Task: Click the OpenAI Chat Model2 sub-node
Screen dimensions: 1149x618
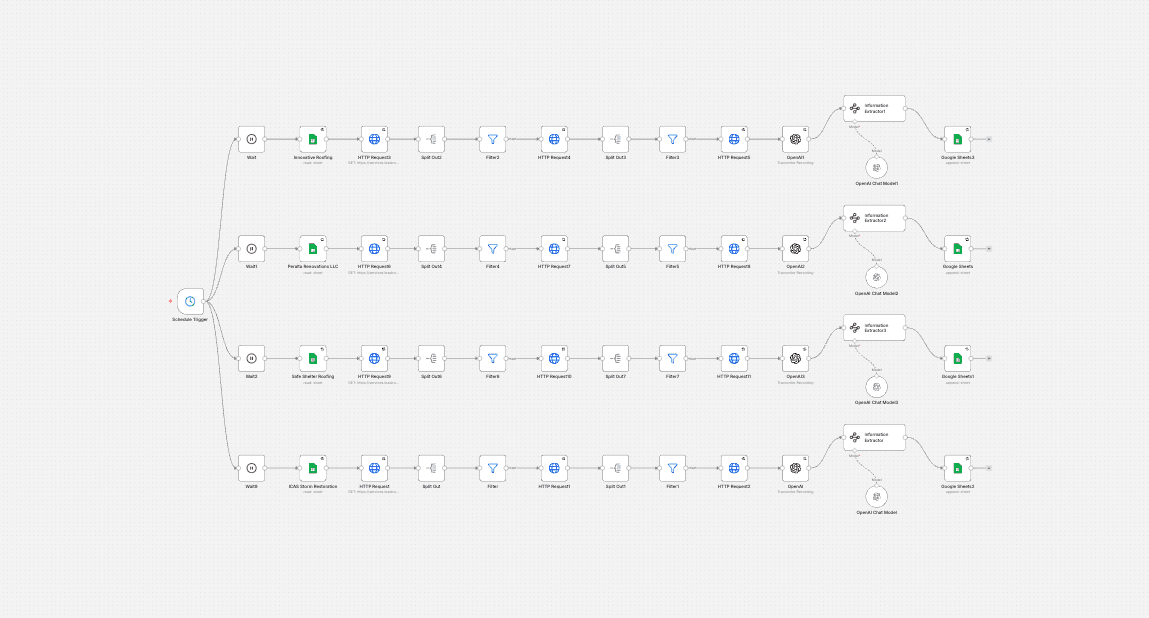Action: 876,277
